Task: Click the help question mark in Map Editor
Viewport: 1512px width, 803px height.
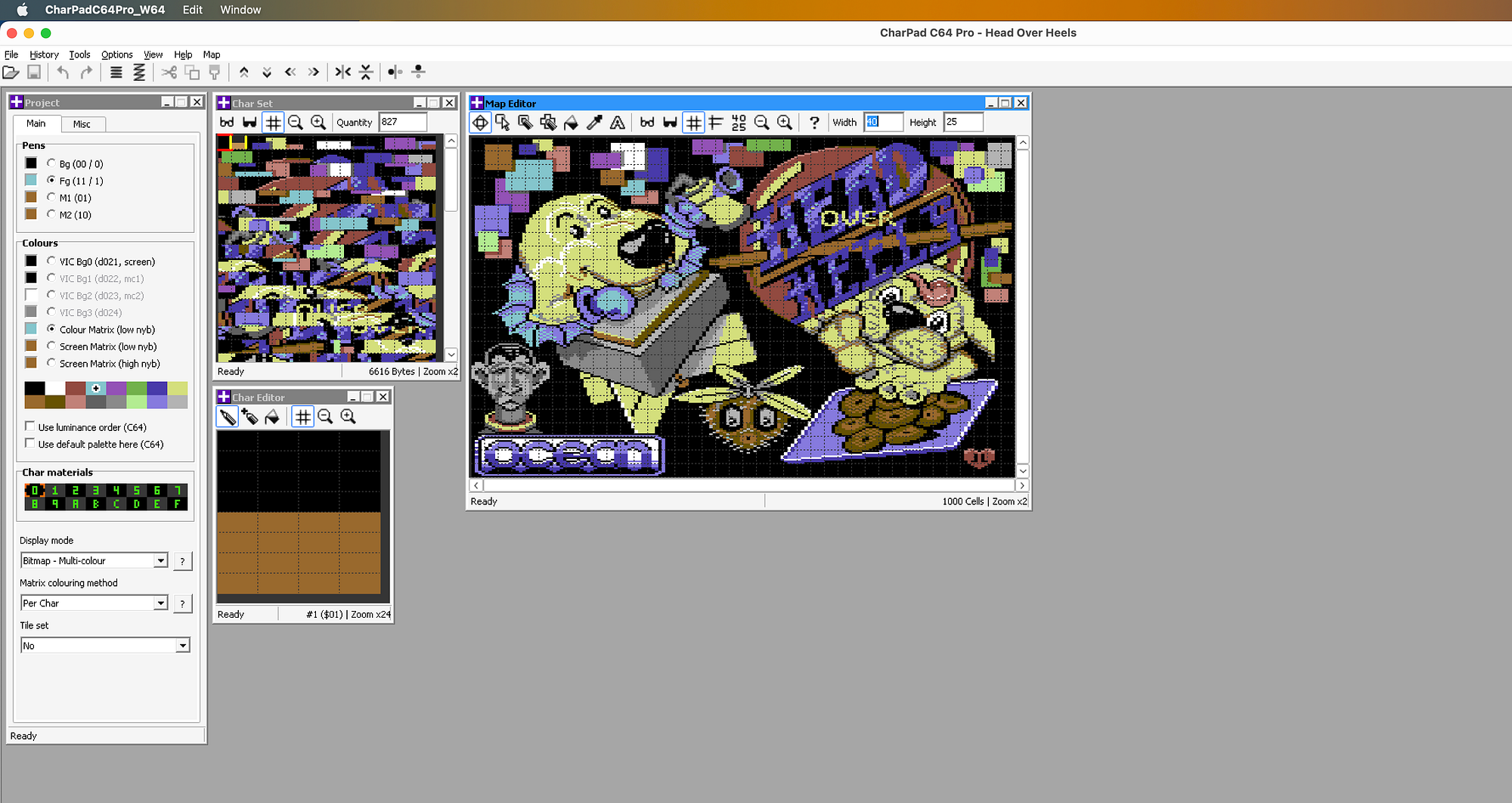Action: point(814,122)
